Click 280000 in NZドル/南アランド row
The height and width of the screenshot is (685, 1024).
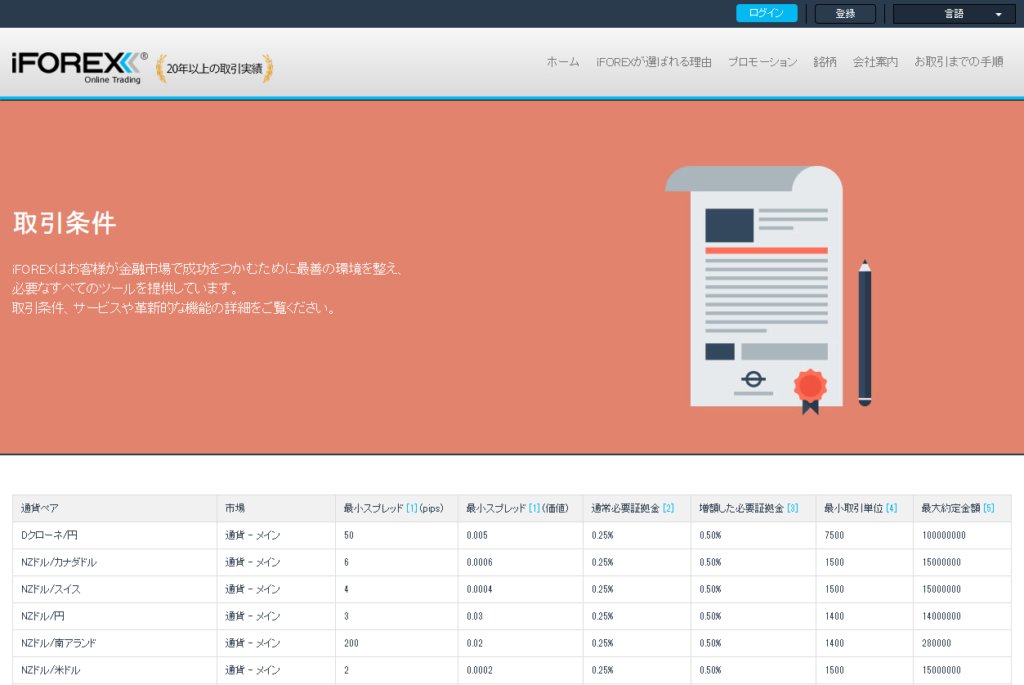point(936,643)
